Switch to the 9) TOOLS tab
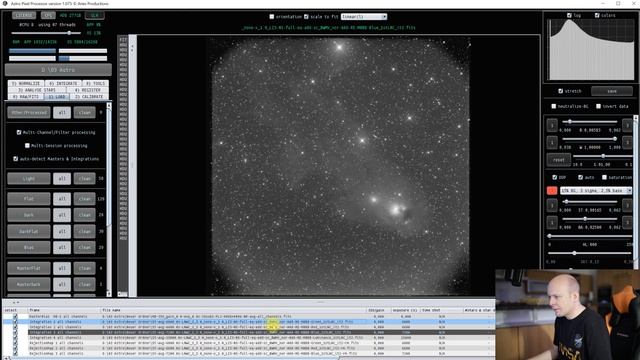 [95, 83]
